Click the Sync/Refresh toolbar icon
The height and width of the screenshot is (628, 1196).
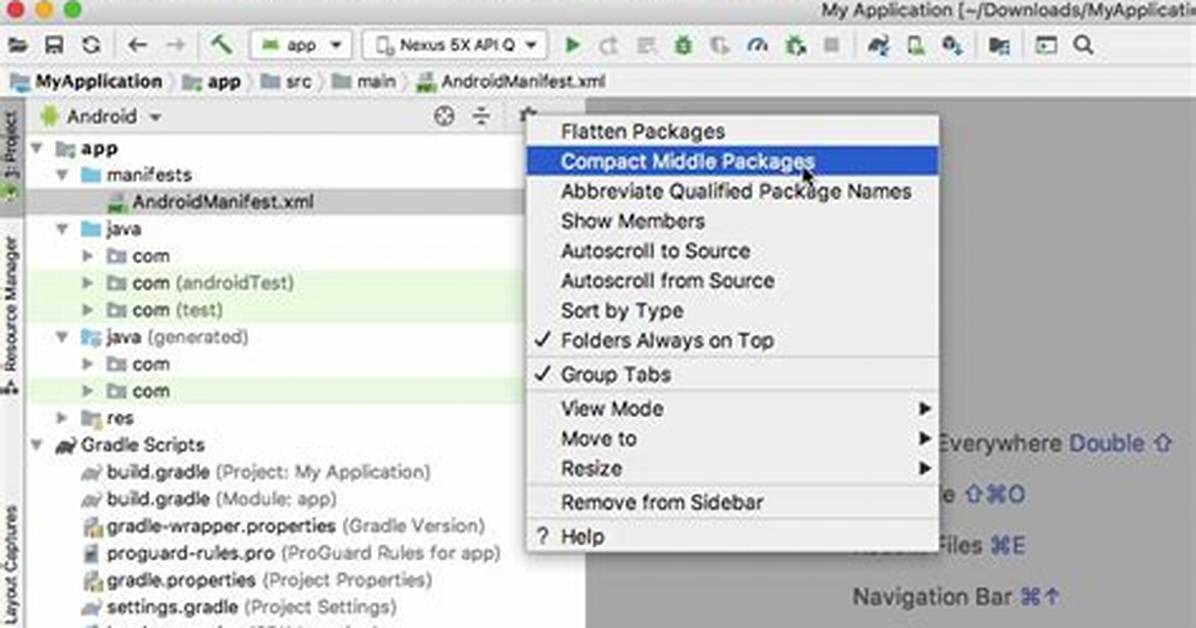pyautogui.click(x=92, y=46)
